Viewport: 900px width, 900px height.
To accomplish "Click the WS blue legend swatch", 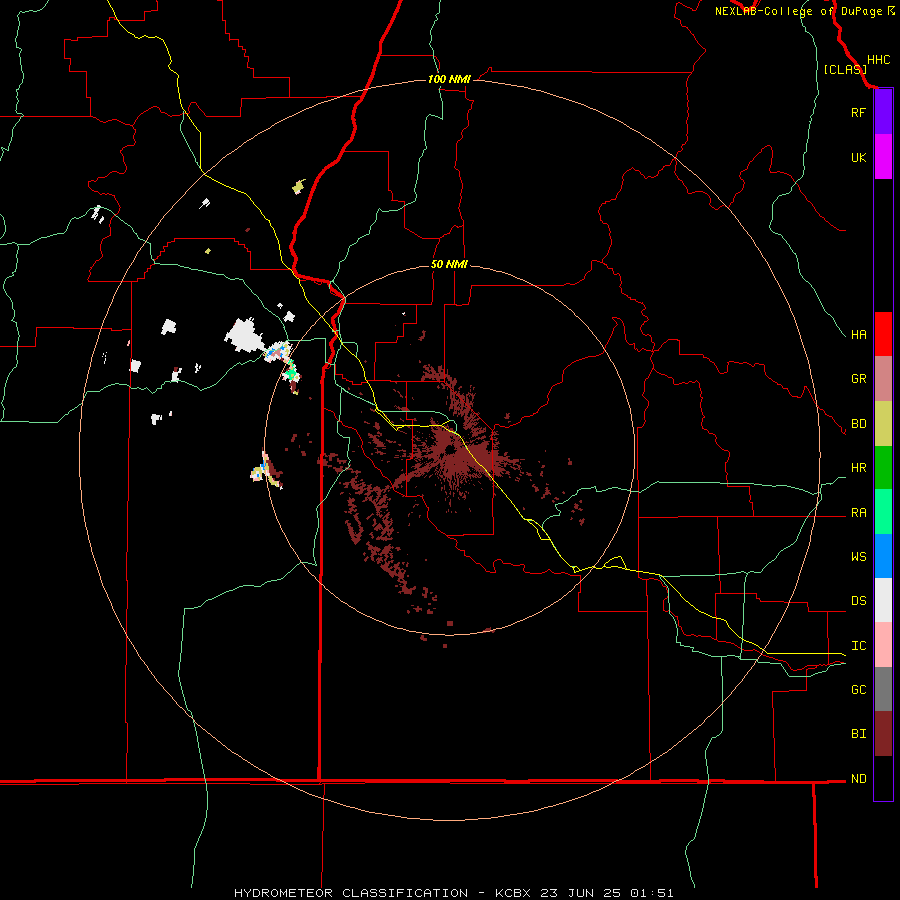I will coord(883,556).
